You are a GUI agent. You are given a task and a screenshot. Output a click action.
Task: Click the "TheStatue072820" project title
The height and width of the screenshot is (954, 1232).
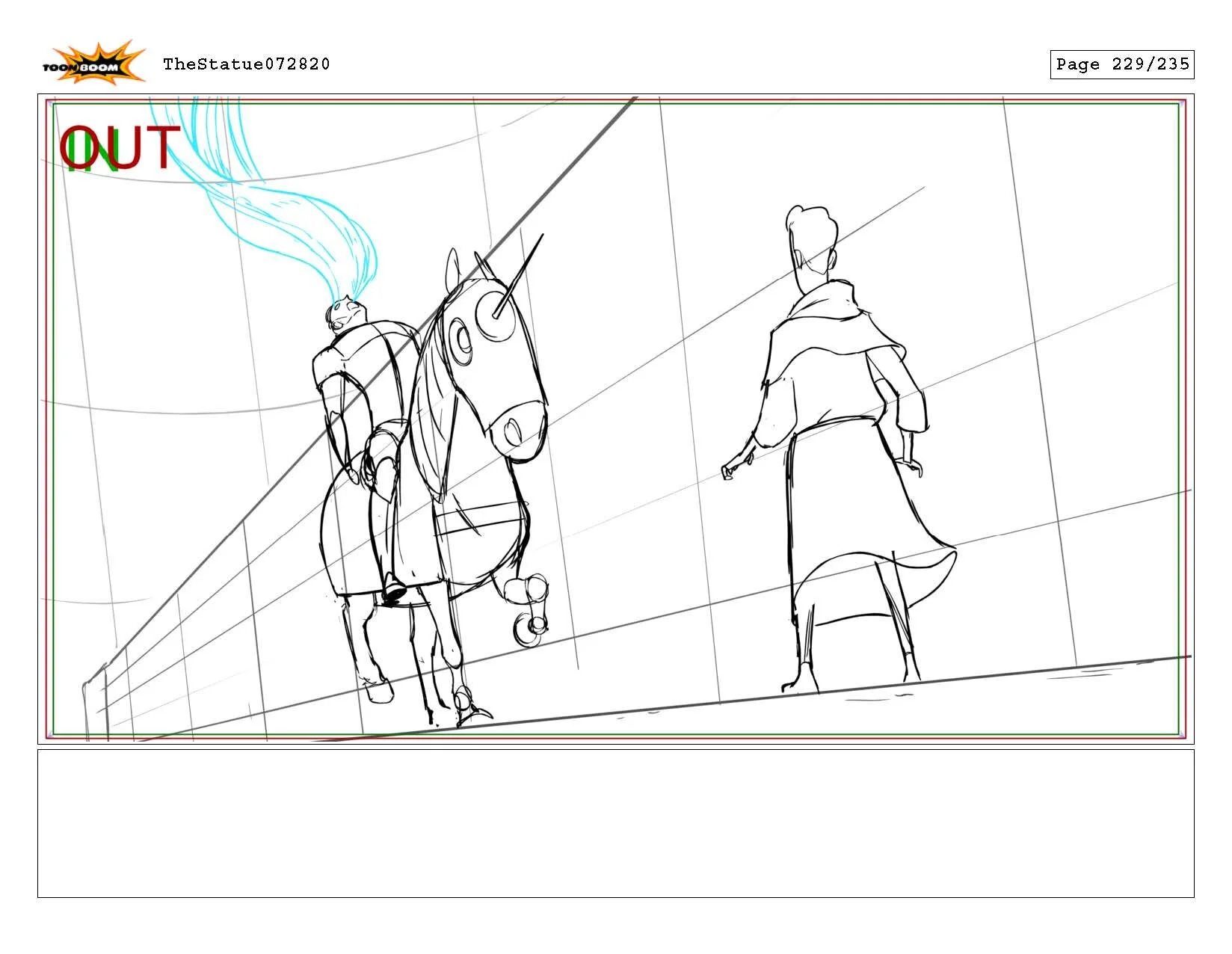tap(244, 64)
